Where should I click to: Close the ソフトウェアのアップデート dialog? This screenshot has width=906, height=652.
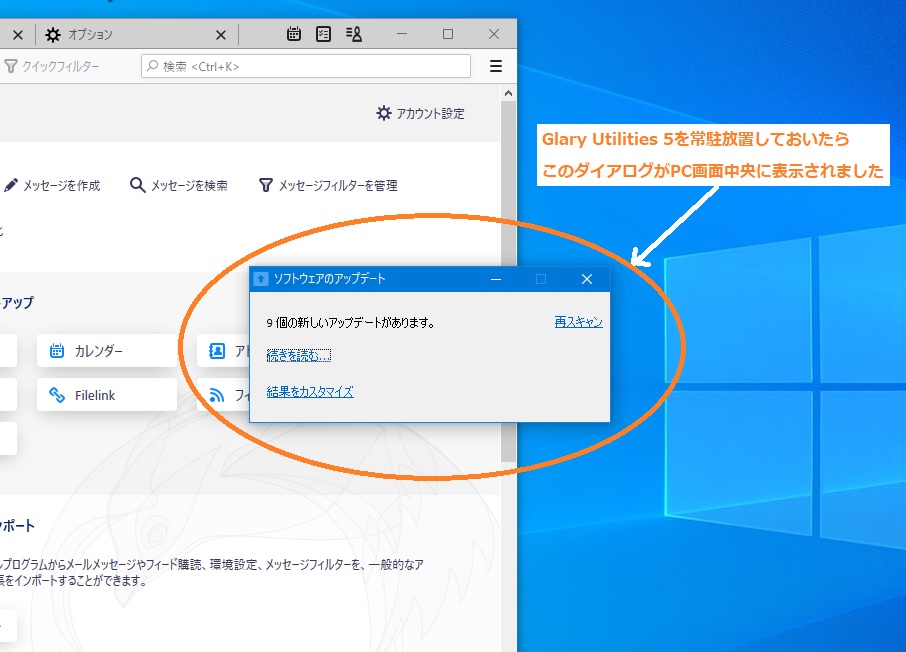coord(587,279)
